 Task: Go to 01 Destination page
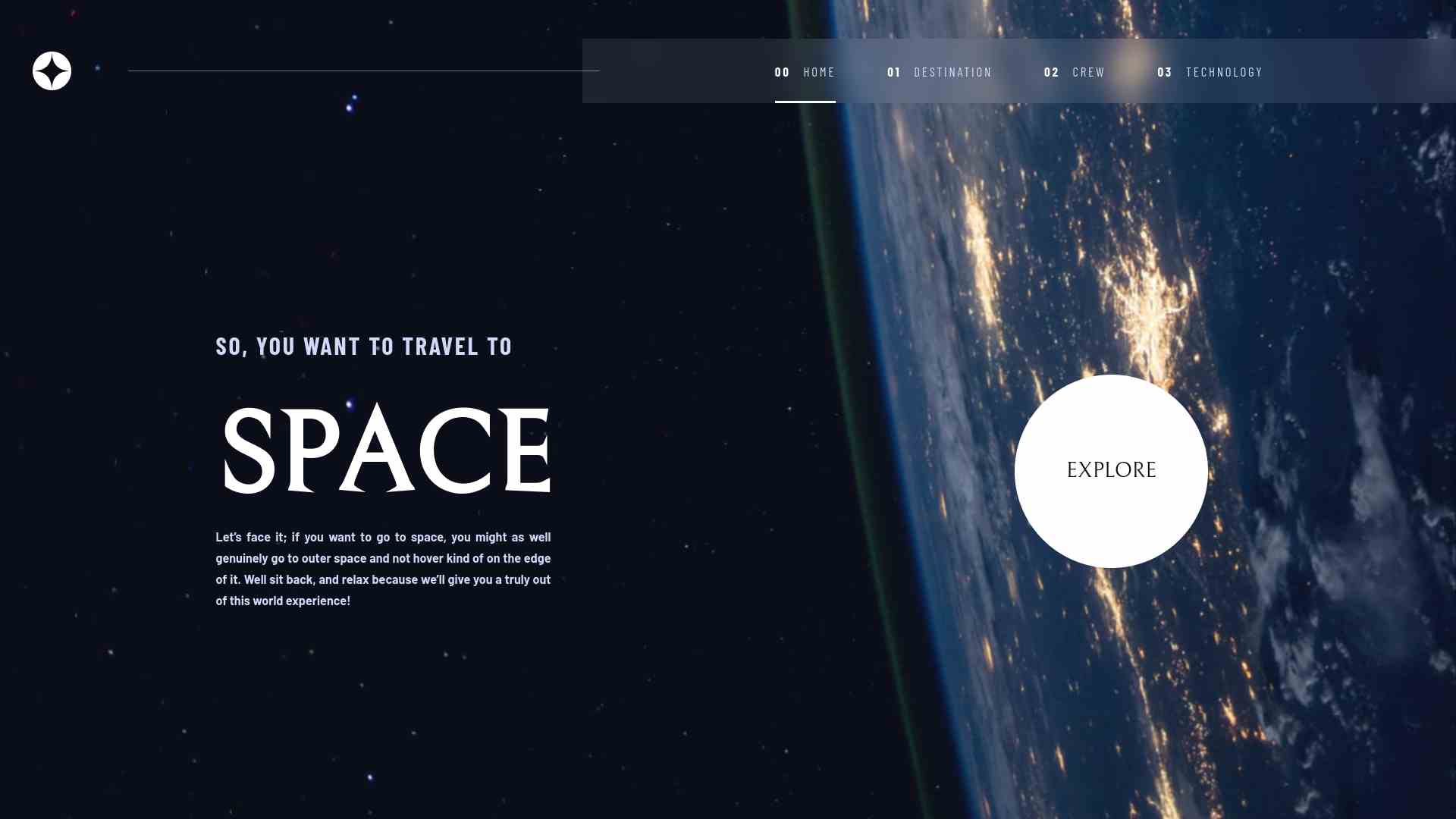click(x=940, y=72)
